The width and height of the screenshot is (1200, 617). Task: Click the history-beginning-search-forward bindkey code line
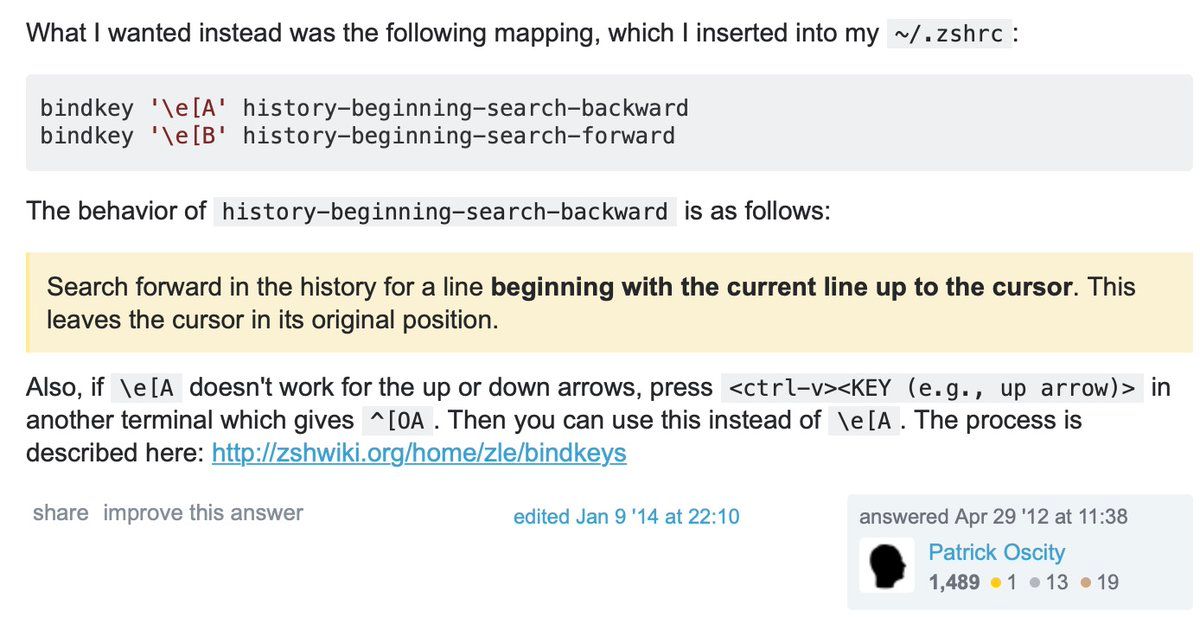357,135
